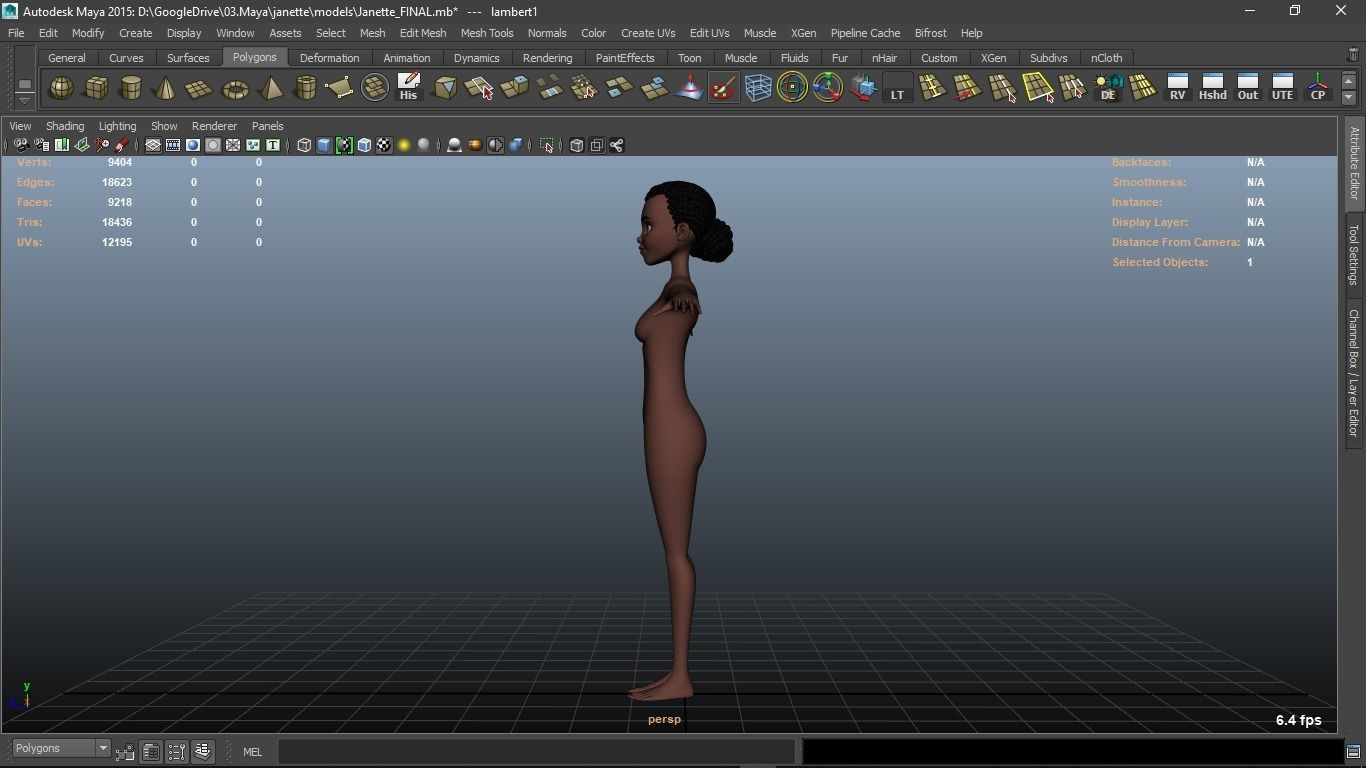
Task: Open the Renderer panel menu
Action: [214, 126]
